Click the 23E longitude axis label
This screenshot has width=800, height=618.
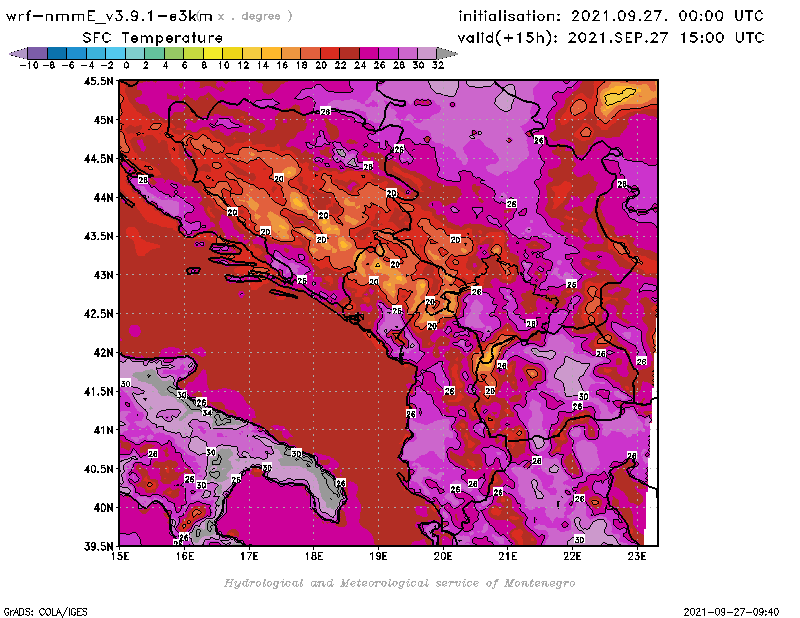(x=637, y=556)
